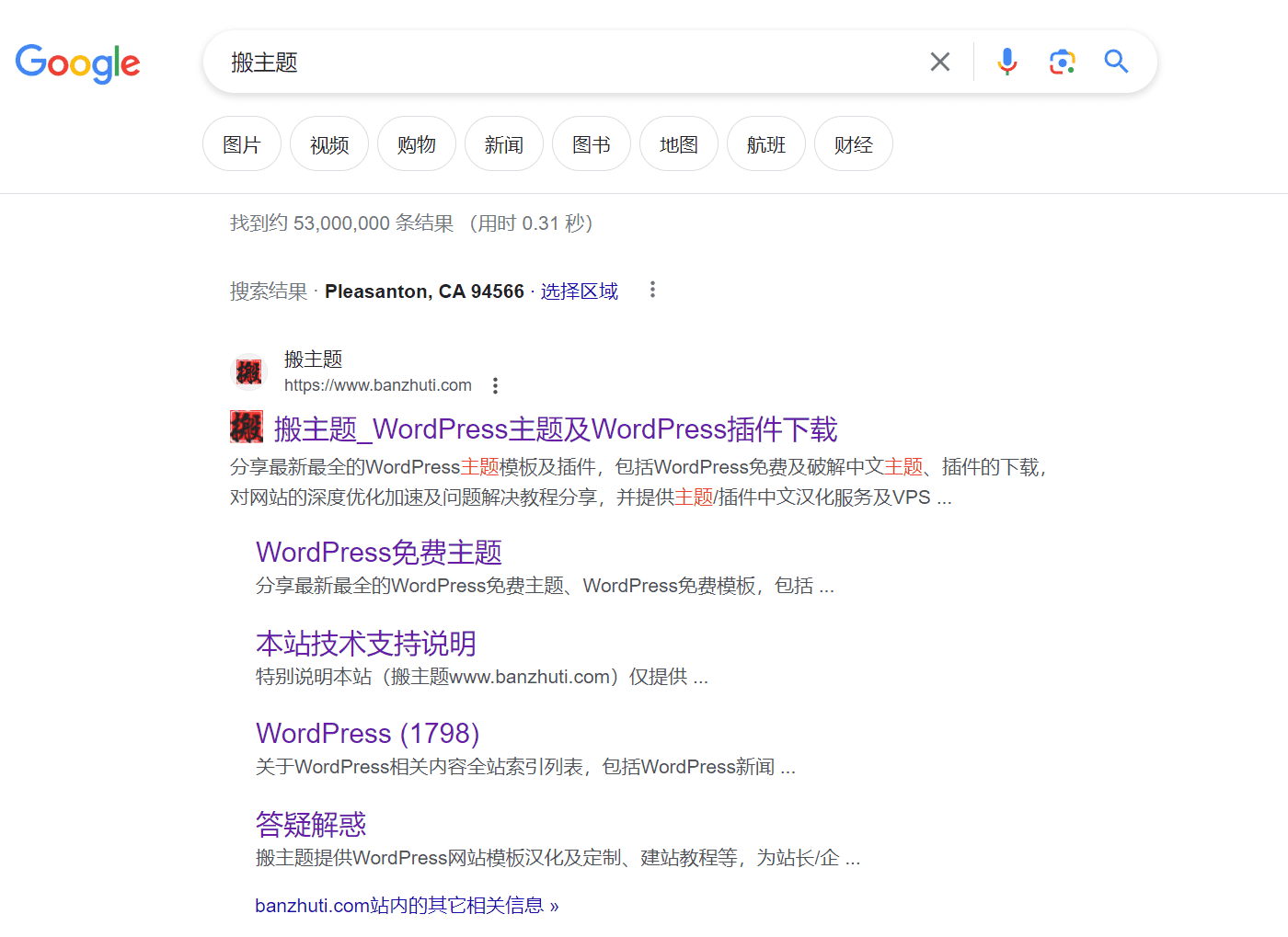Switch to the 图书 filter tab
Image resolution: width=1288 pixels, height=937 pixels.
[x=592, y=143]
